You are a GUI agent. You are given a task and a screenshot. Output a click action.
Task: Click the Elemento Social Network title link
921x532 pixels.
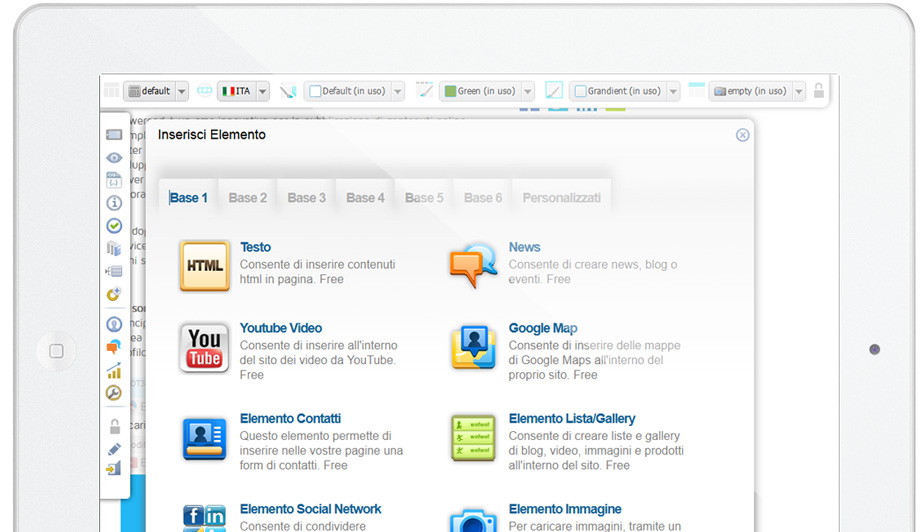310,509
